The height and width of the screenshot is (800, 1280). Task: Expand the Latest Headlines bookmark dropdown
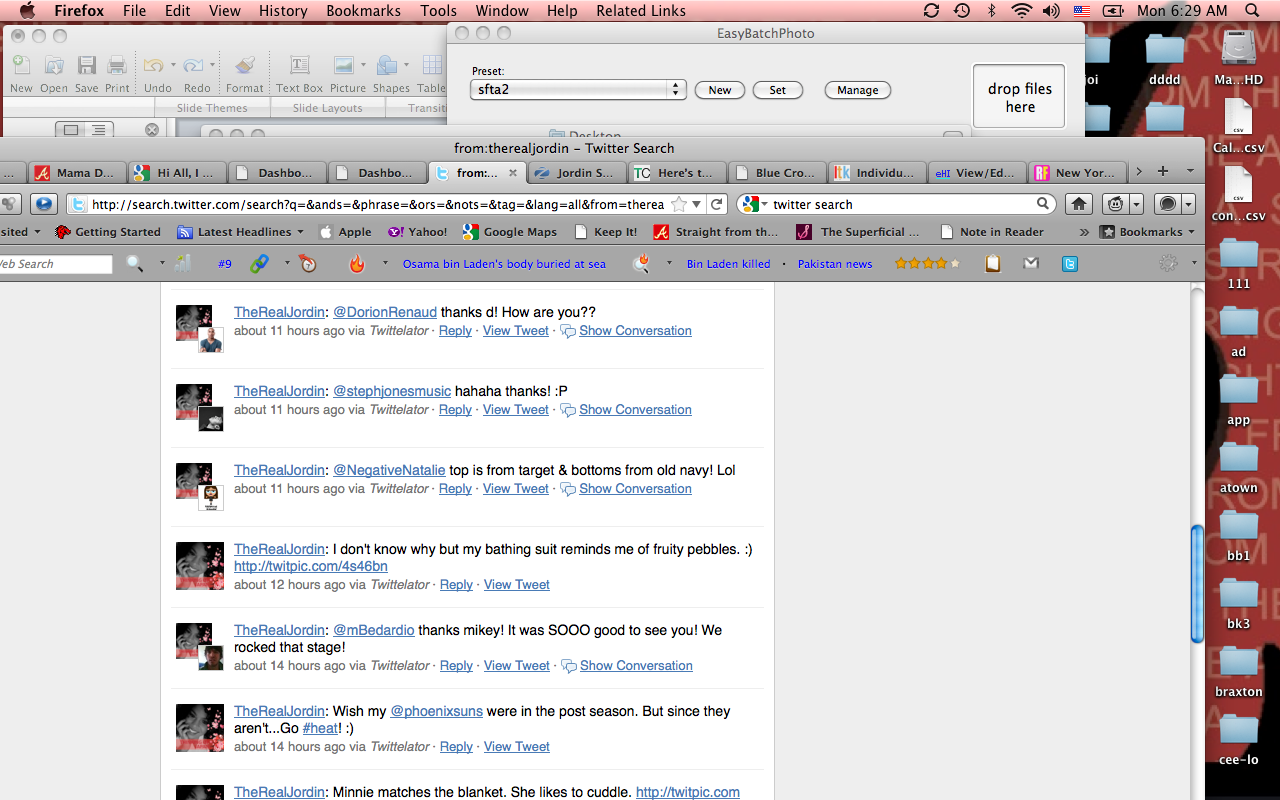click(298, 232)
